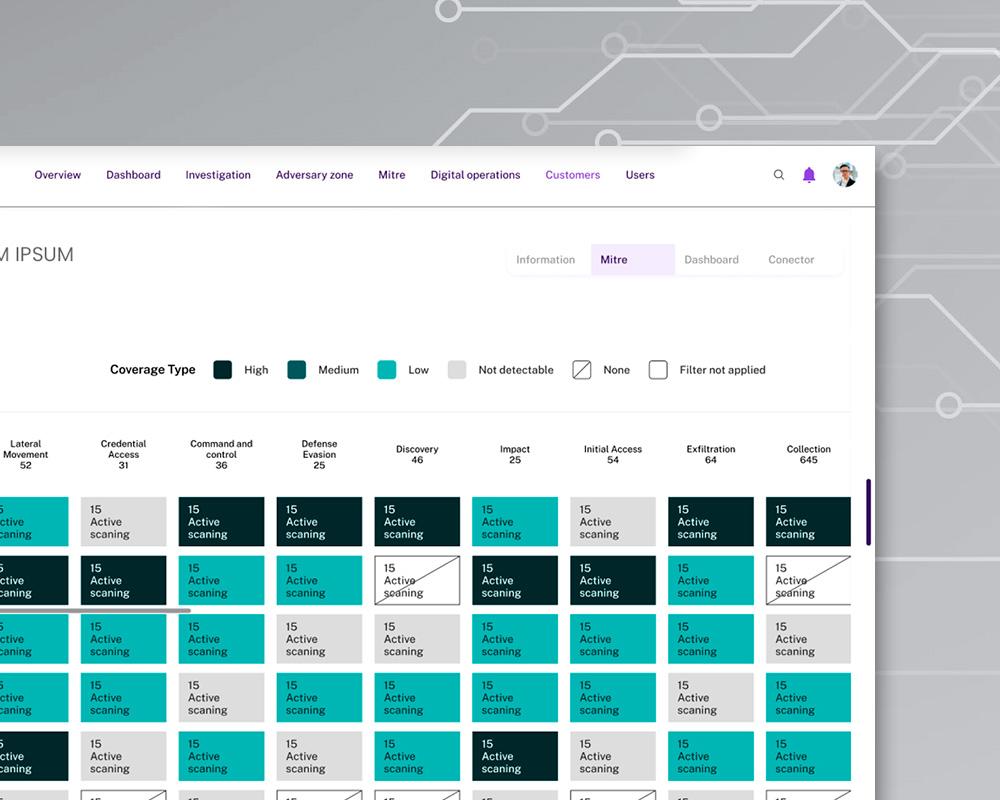Image resolution: width=1000 pixels, height=800 pixels.
Task: Toggle the High coverage legend swatch
Action: point(222,370)
